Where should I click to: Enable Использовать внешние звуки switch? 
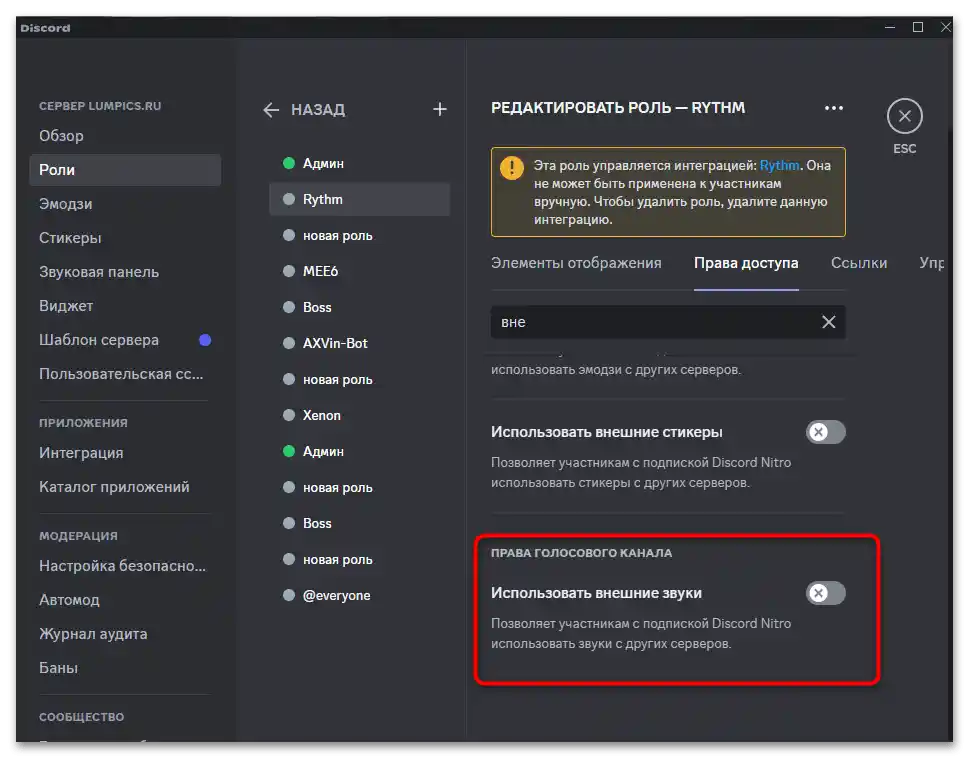pos(825,593)
